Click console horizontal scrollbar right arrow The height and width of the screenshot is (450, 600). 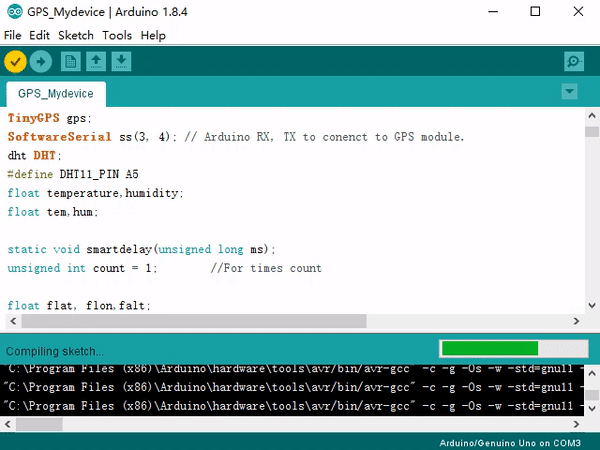click(576, 424)
